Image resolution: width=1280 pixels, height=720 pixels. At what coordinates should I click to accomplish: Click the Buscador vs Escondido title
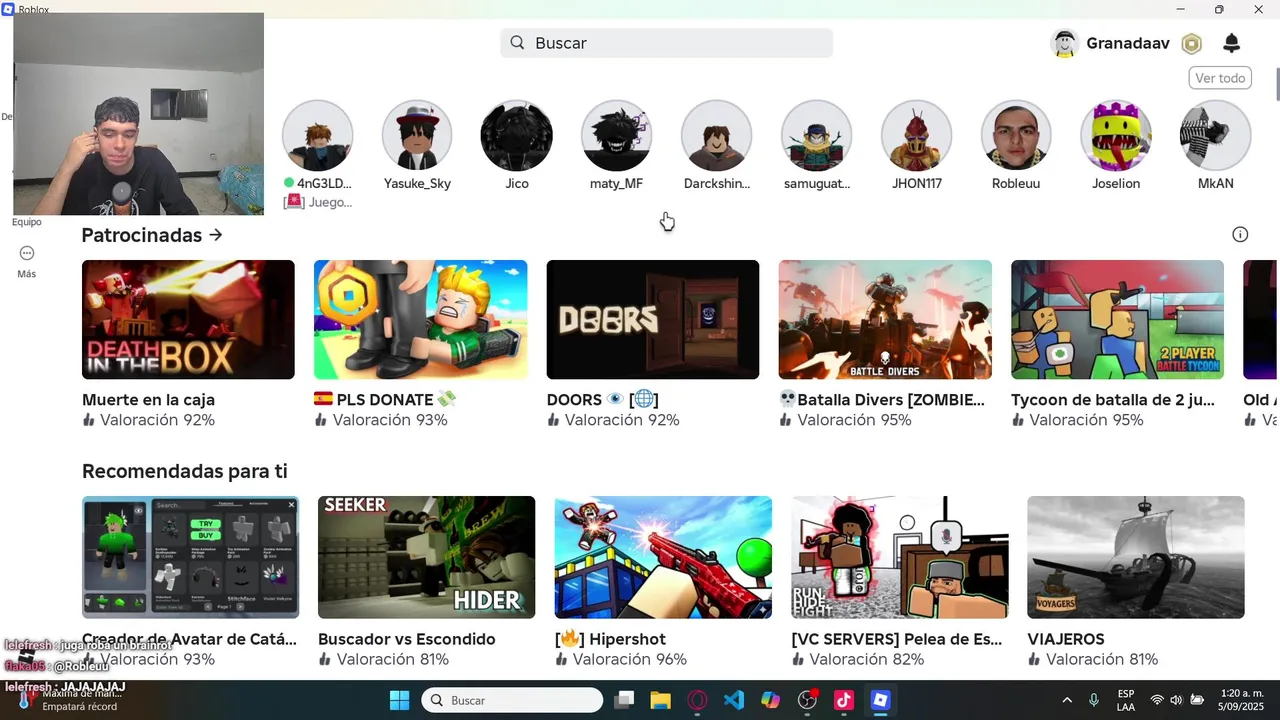coord(407,639)
